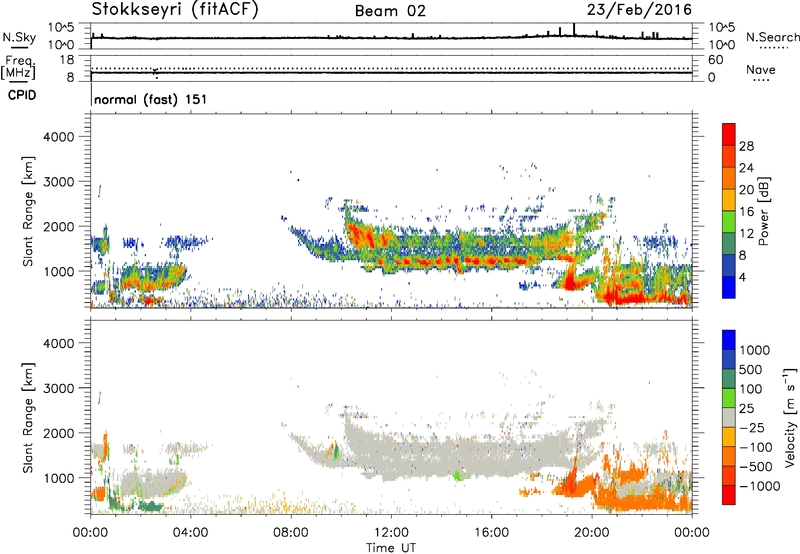Pick the bright blue bottom segment of Power colorbar

coord(729,287)
